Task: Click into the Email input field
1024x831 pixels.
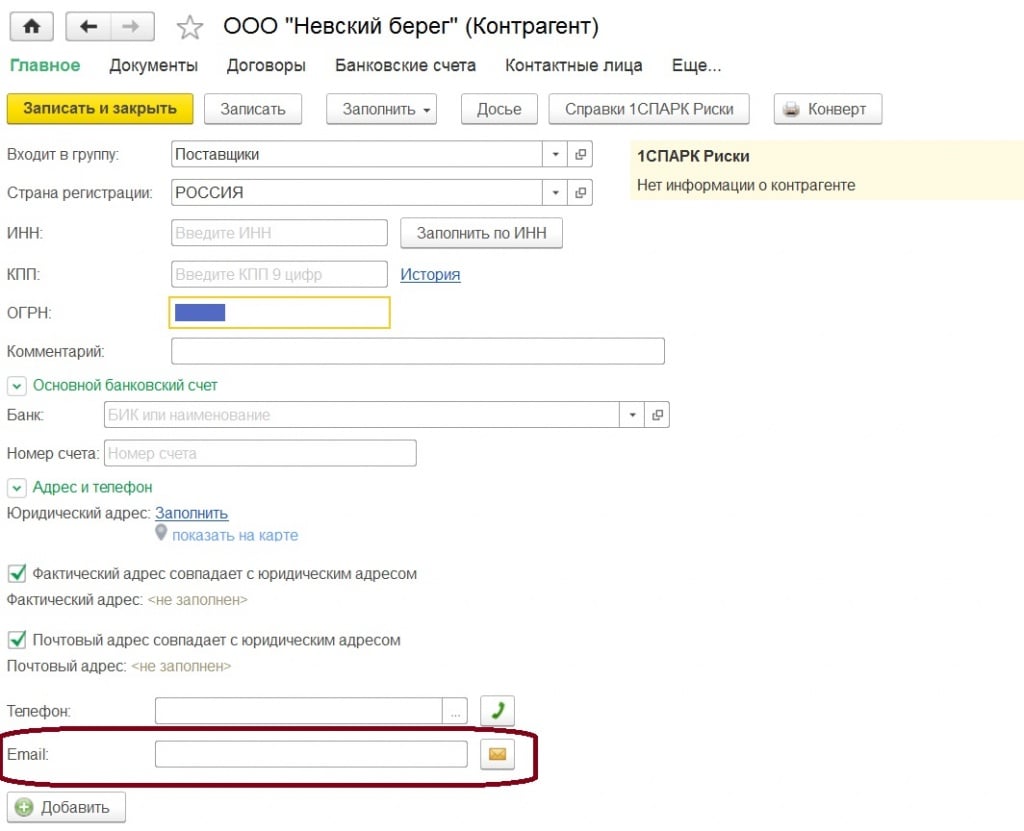Action: tap(311, 754)
